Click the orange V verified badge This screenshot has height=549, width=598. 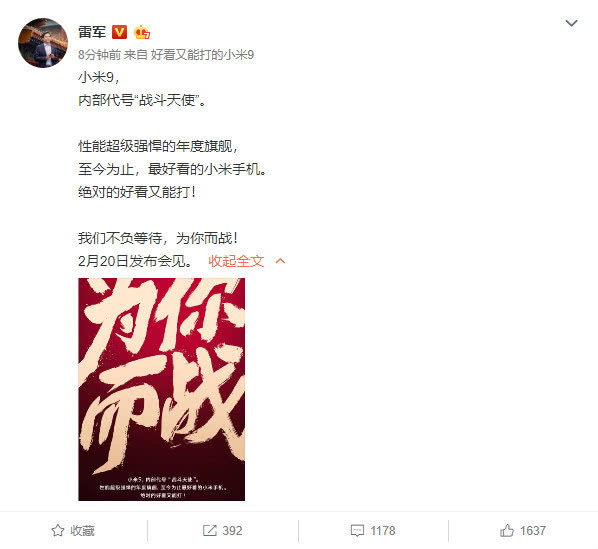[119, 32]
